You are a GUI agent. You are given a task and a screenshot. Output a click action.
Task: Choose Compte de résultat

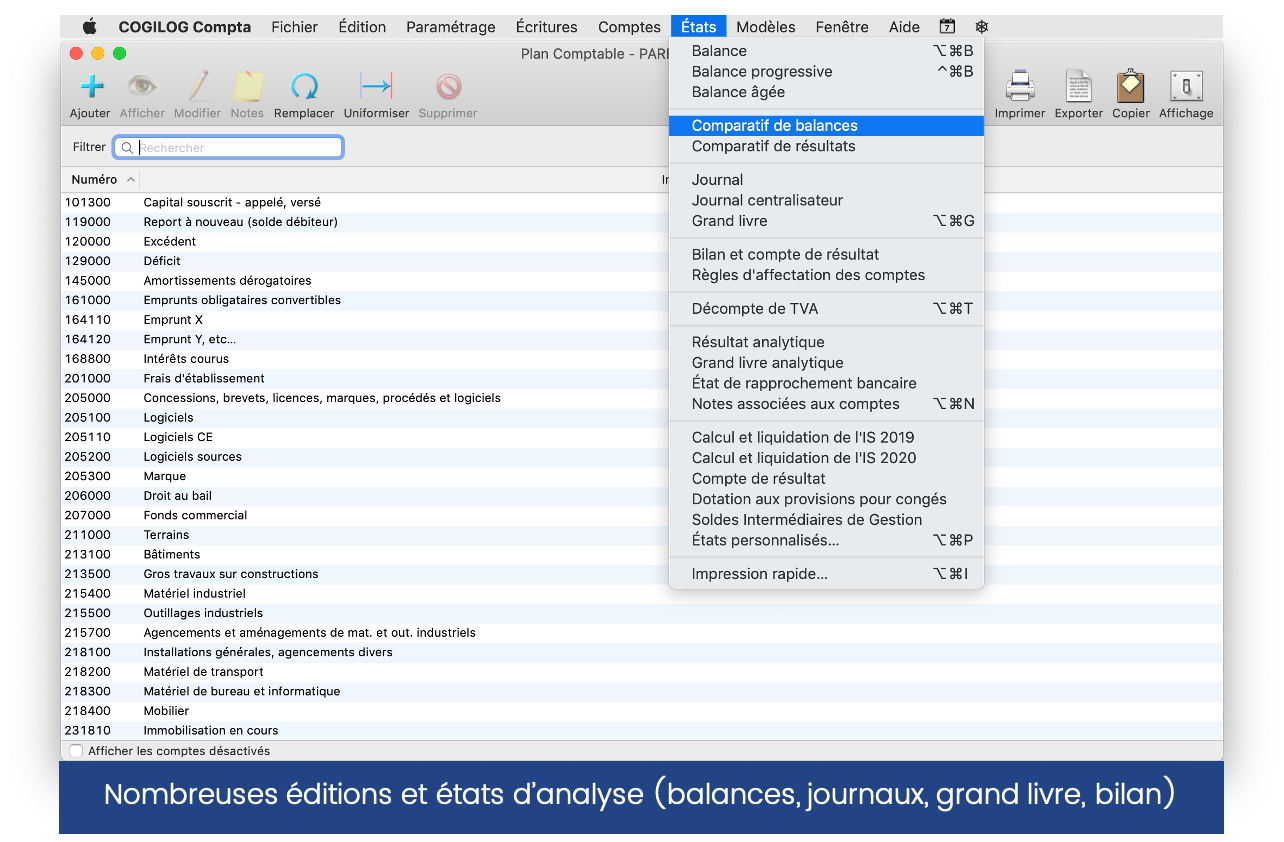point(826,479)
